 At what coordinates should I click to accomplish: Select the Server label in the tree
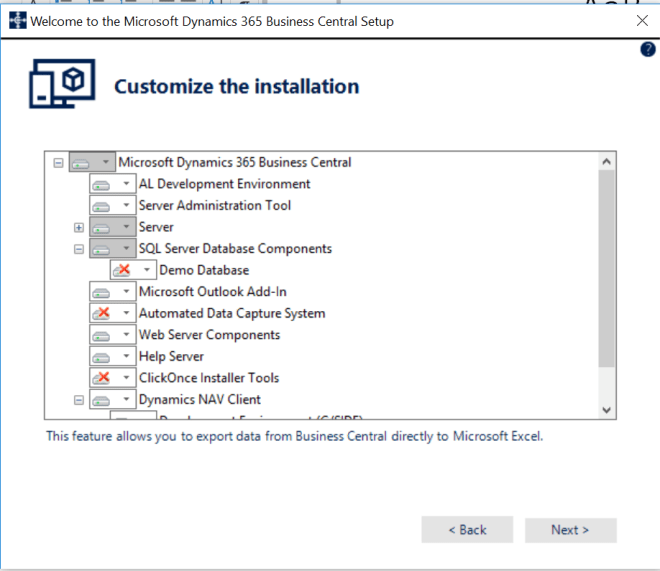click(x=156, y=227)
